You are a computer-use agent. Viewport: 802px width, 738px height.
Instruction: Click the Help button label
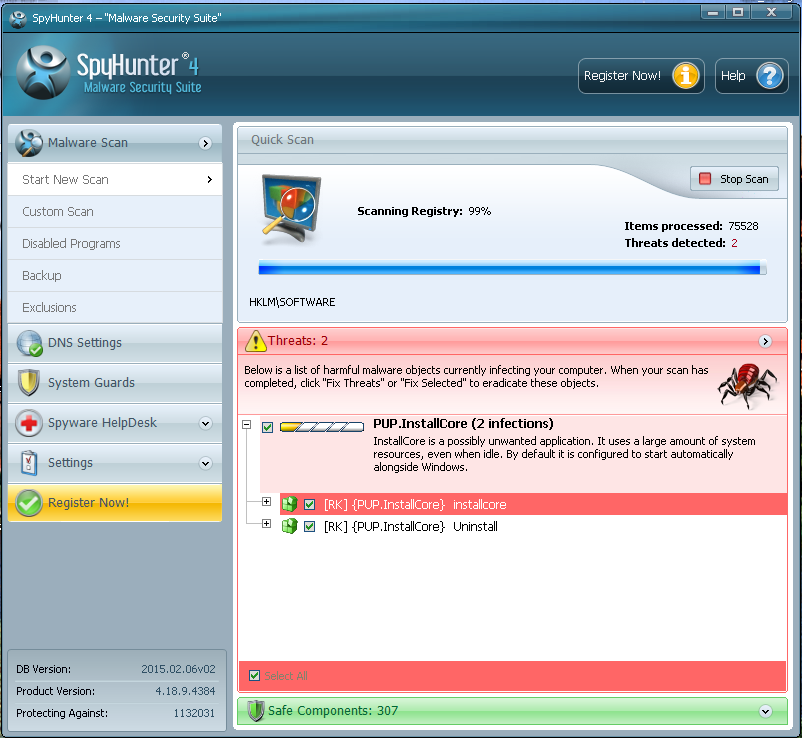tap(733, 76)
